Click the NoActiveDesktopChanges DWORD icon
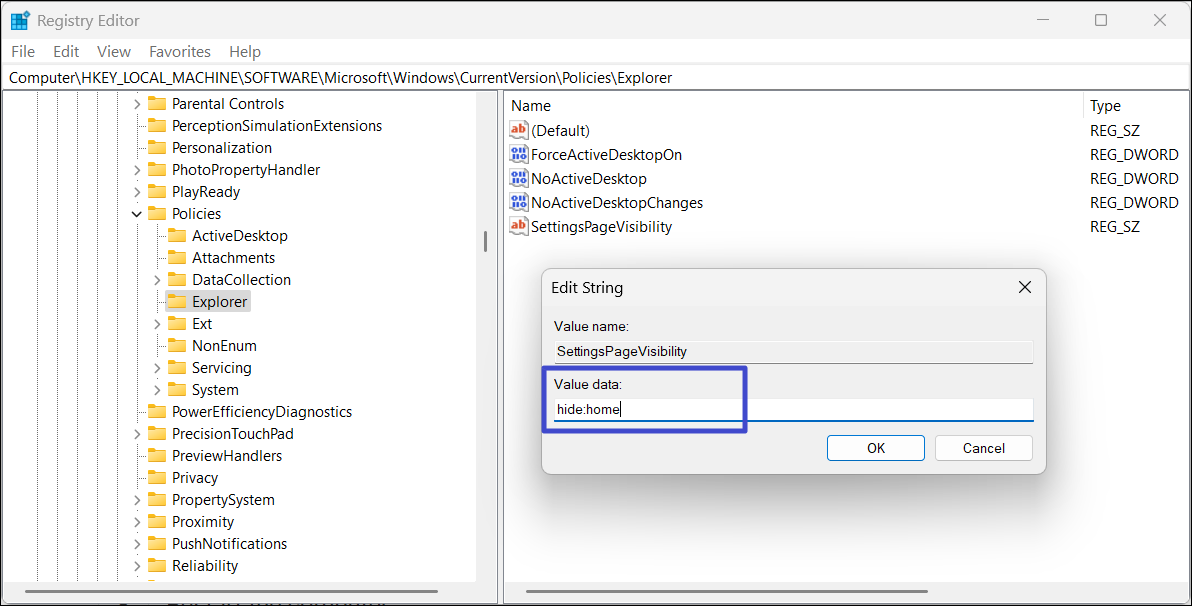The image size is (1192, 606). (x=518, y=203)
